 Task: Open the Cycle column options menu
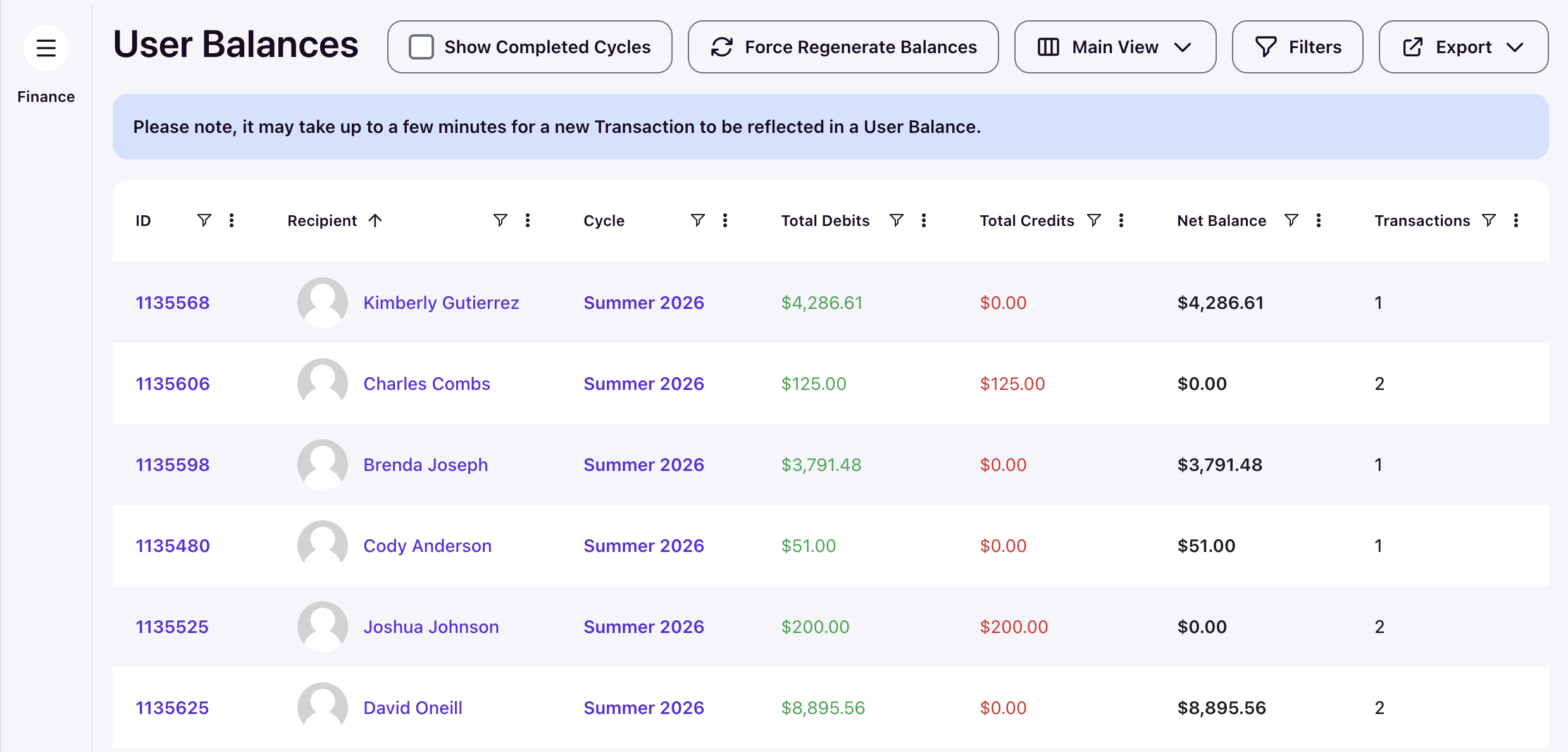click(725, 220)
